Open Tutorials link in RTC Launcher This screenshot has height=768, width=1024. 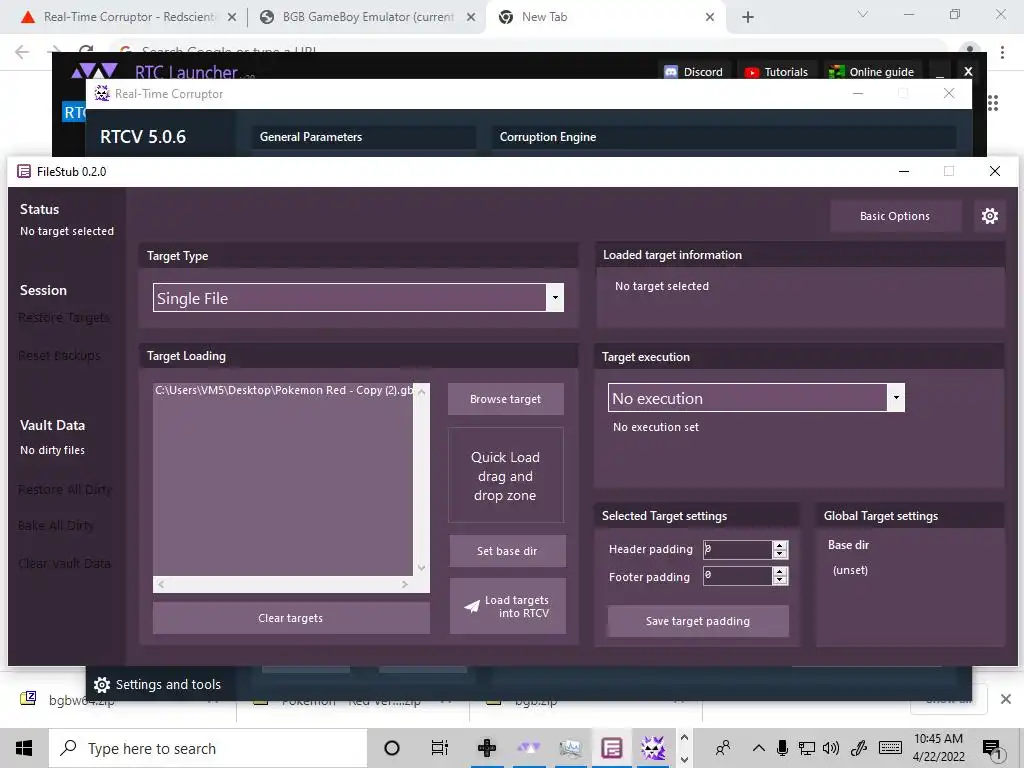(776, 72)
